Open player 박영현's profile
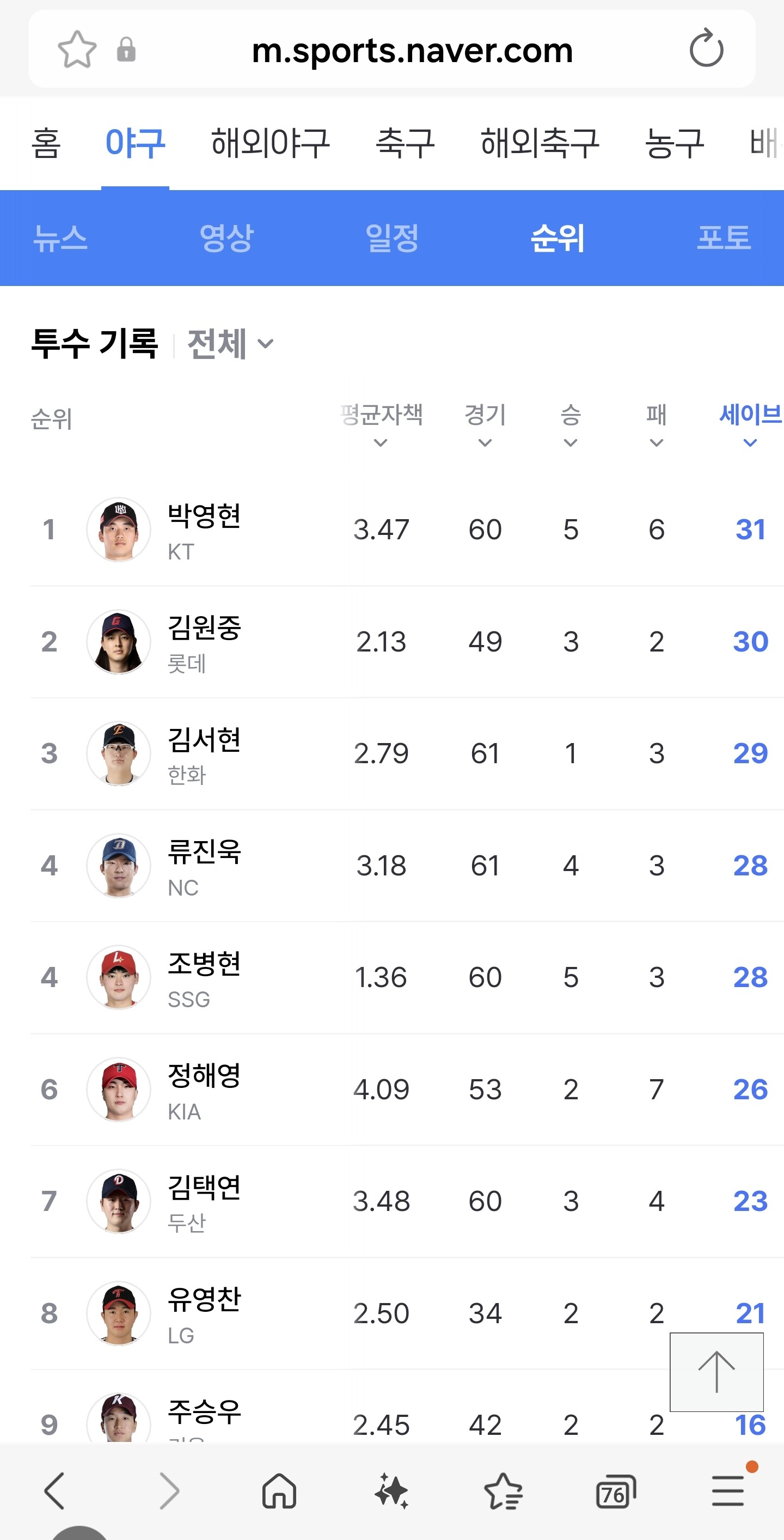 point(204,516)
